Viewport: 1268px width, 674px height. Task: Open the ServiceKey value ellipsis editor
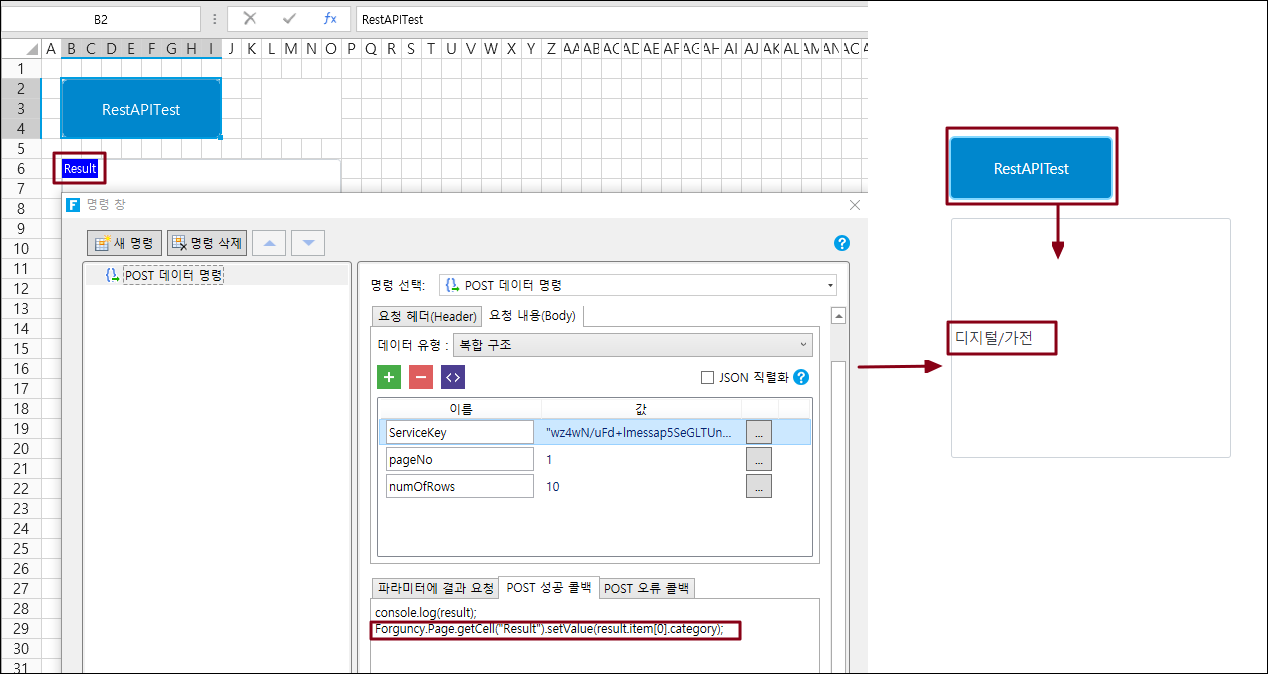[758, 432]
